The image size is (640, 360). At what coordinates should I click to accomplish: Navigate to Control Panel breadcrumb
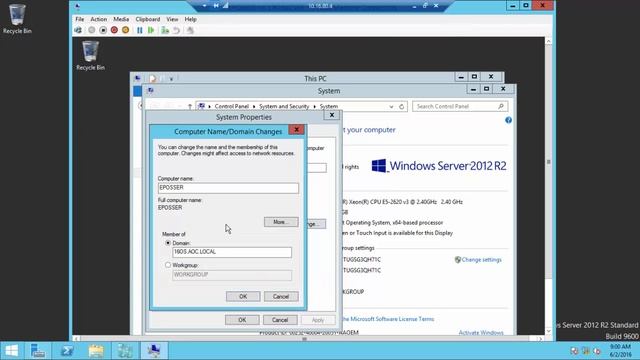pos(231,107)
